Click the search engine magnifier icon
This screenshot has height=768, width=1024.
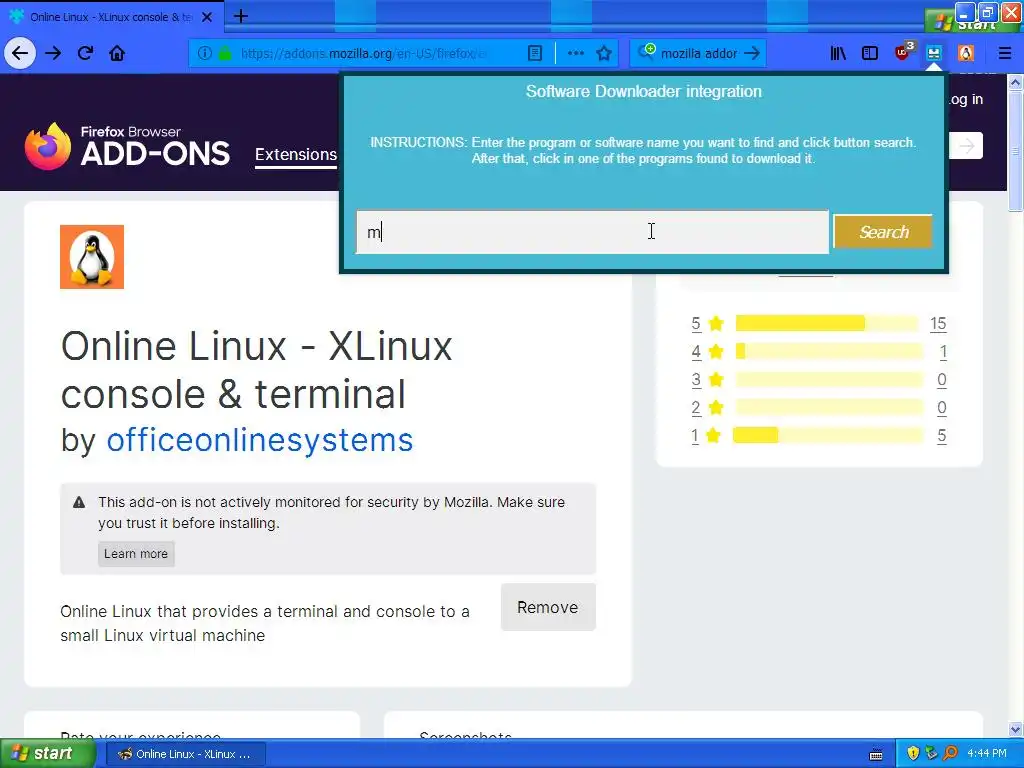(646, 52)
